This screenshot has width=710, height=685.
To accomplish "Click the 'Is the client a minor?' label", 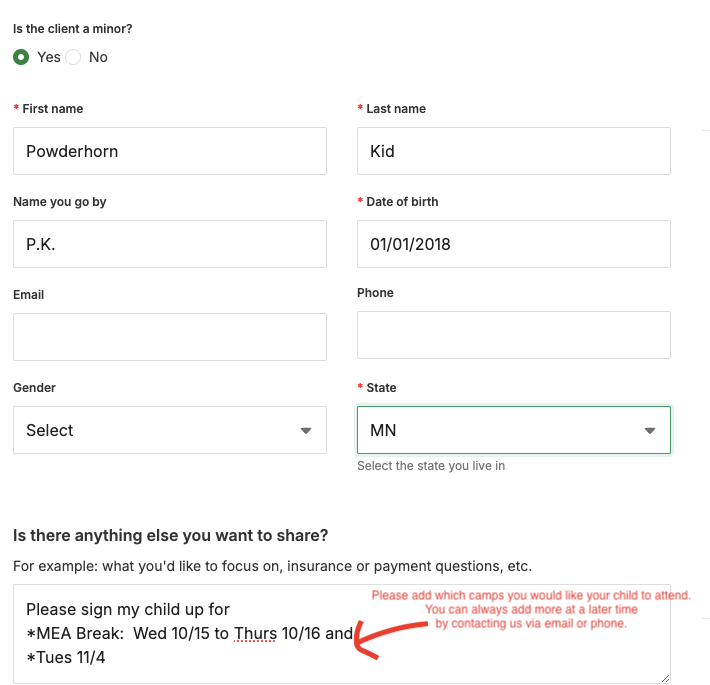I will (73, 29).
